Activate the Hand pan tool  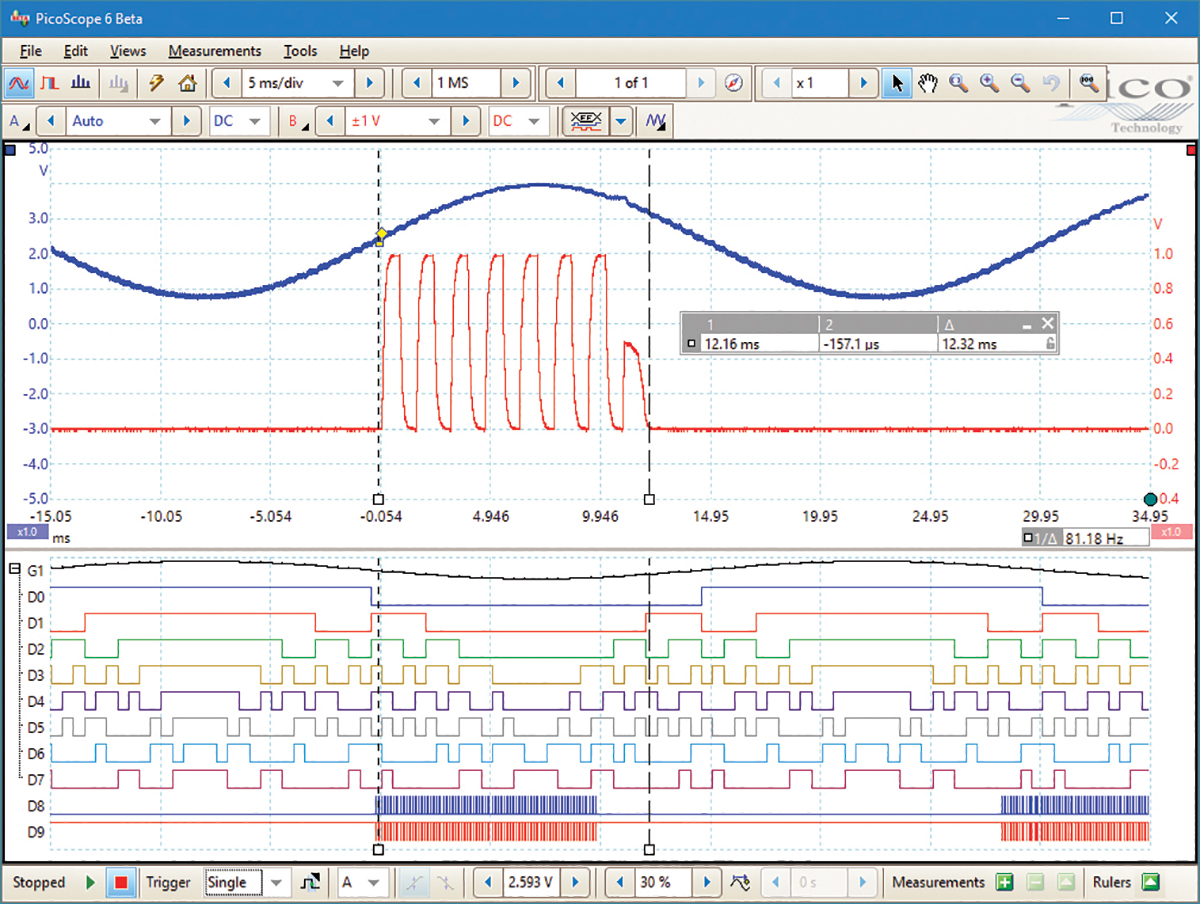tap(928, 84)
